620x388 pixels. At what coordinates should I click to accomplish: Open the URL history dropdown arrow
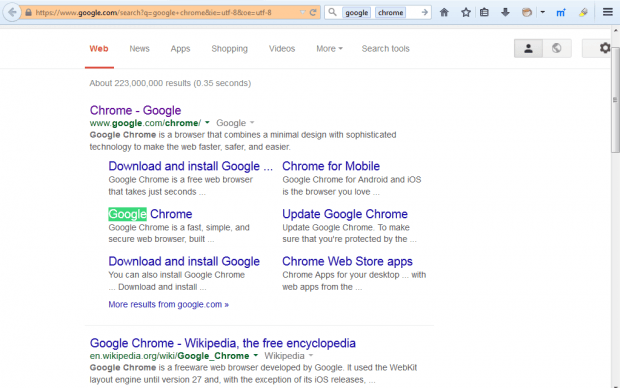[x=303, y=13]
